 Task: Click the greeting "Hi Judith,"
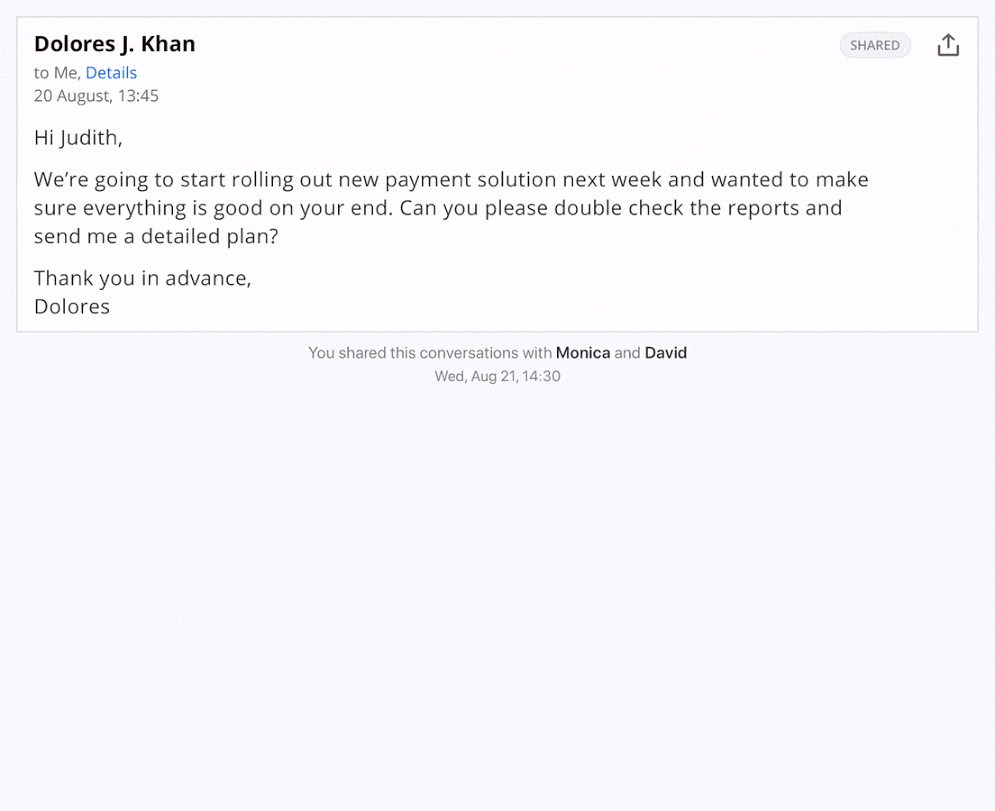(78, 137)
